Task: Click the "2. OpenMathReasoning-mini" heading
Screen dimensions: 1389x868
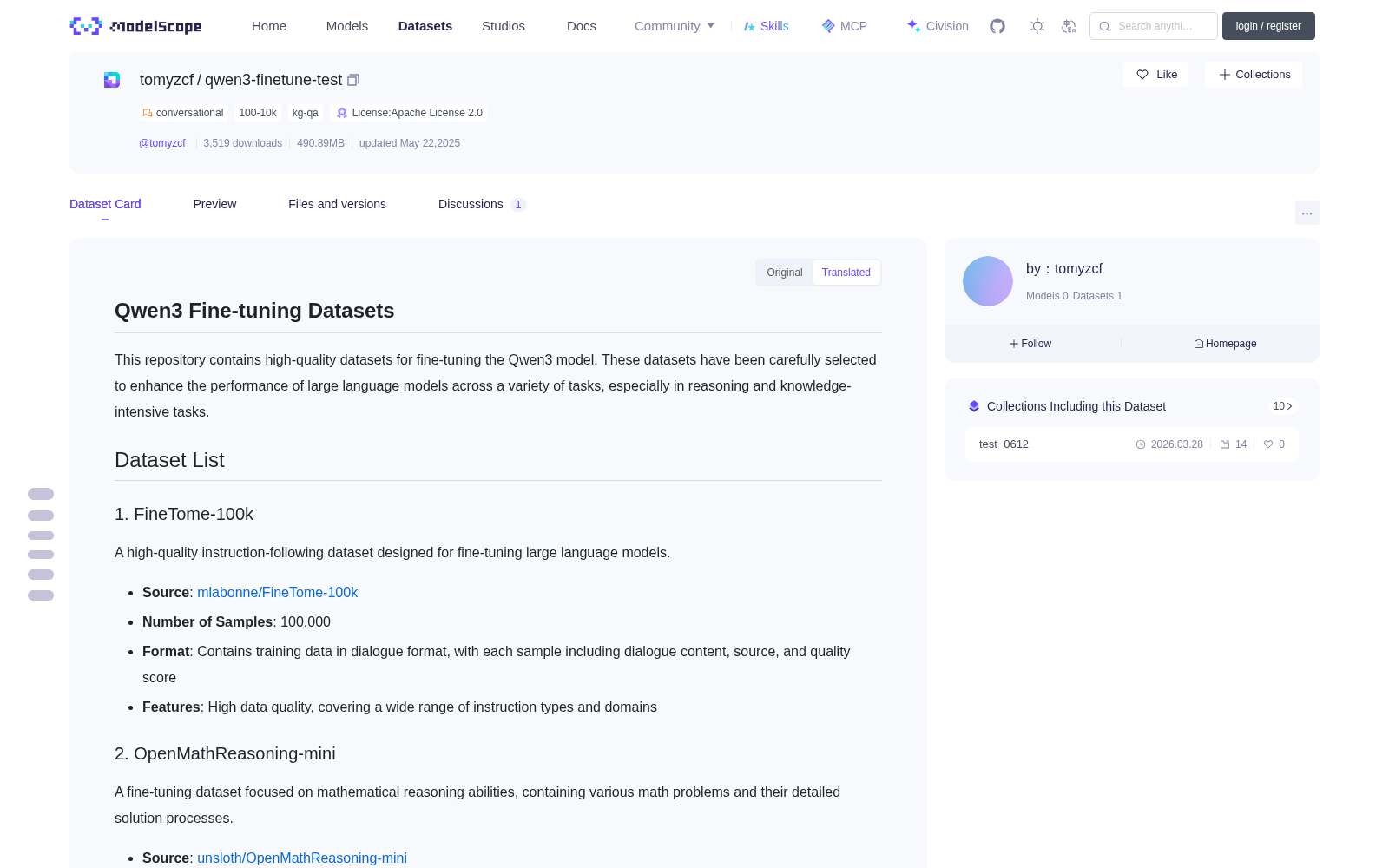Action: click(x=225, y=753)
